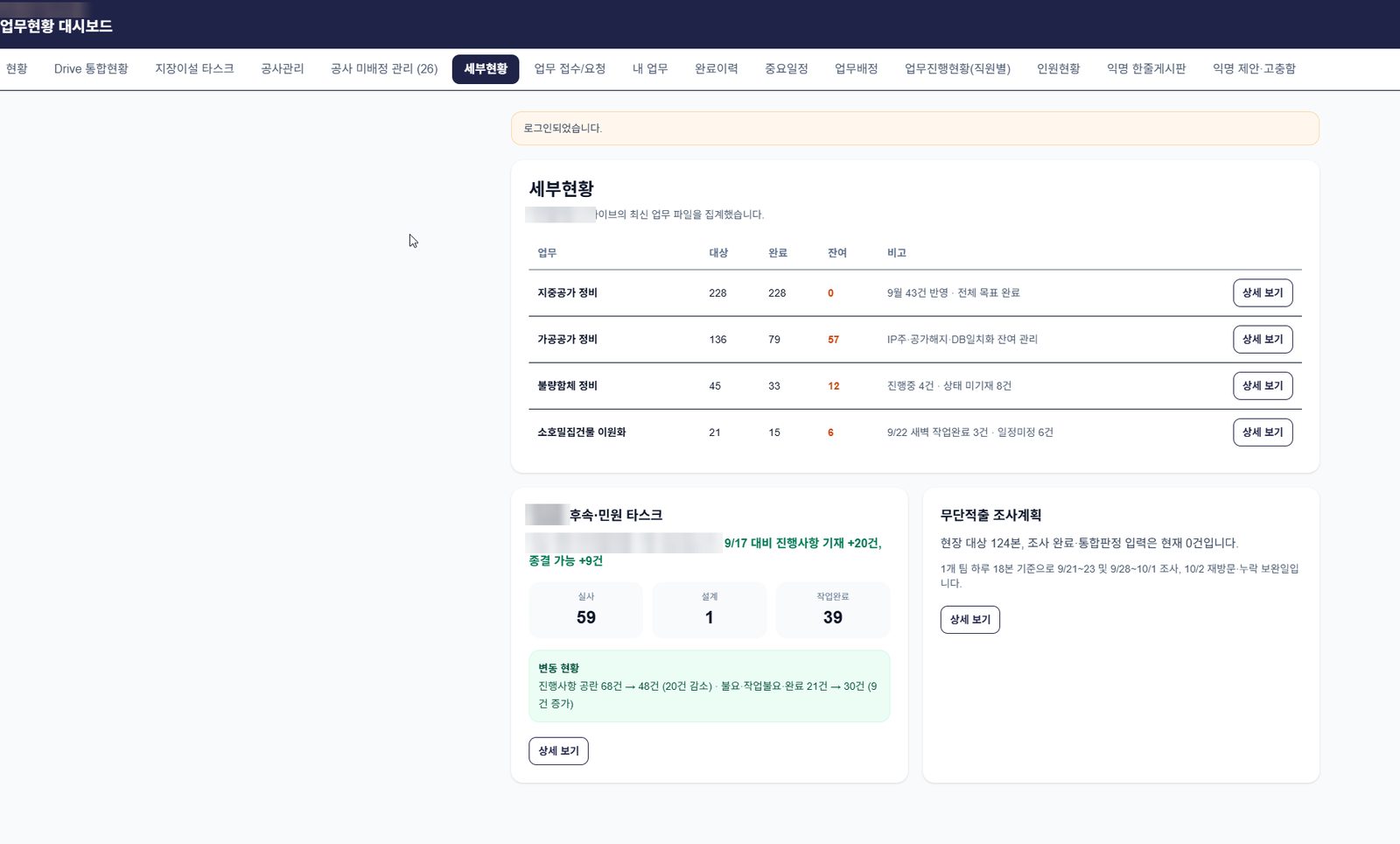Open 업무진행현황(직원별) tab

[x=957, y=69]
